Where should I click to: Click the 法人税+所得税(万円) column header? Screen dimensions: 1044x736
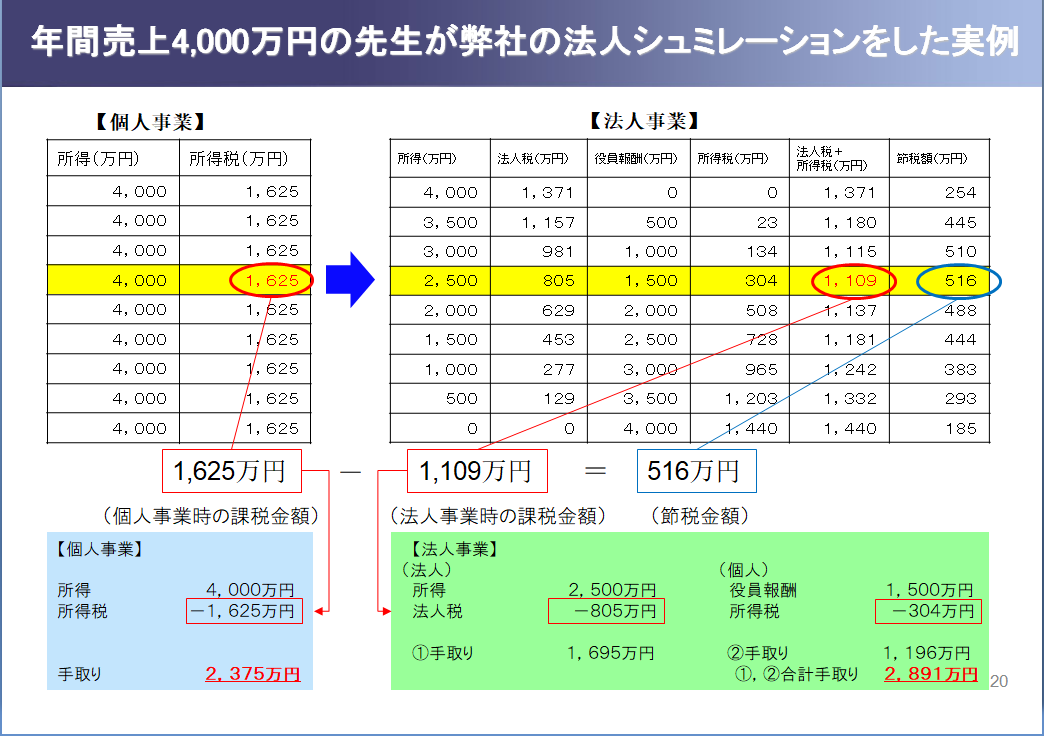[x=839, y=159]
